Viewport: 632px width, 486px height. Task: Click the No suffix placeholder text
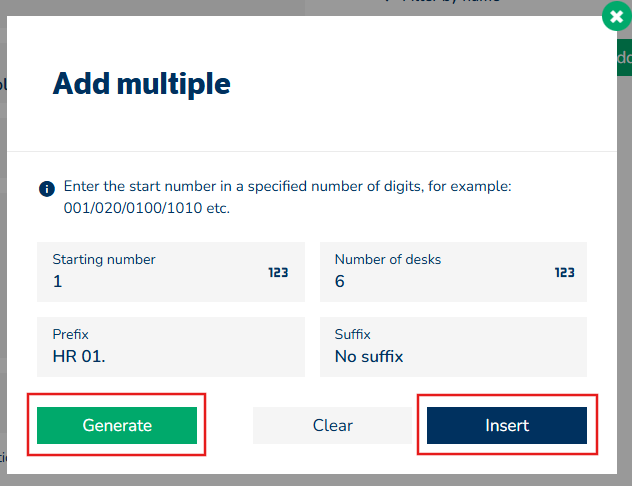(368, 356)
